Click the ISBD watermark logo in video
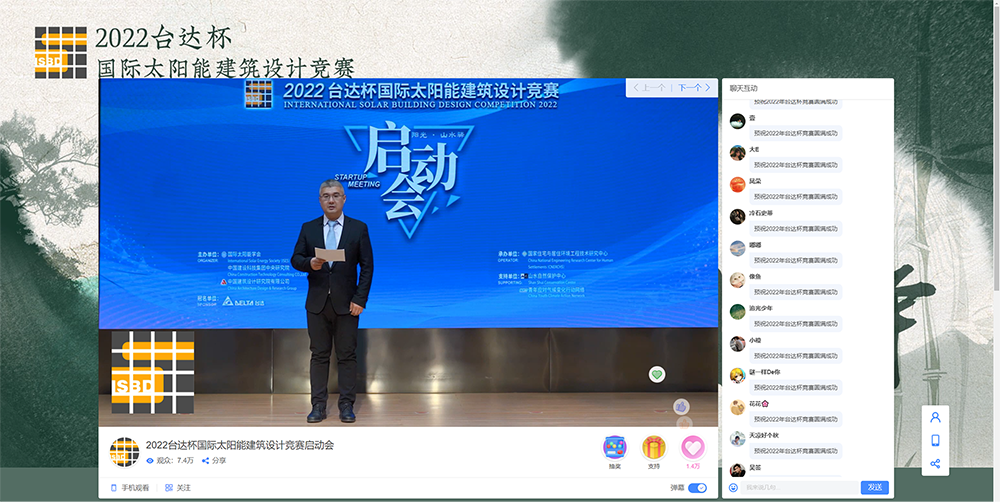The height and width of the screenshot is (502, 1000). point(152,372)
